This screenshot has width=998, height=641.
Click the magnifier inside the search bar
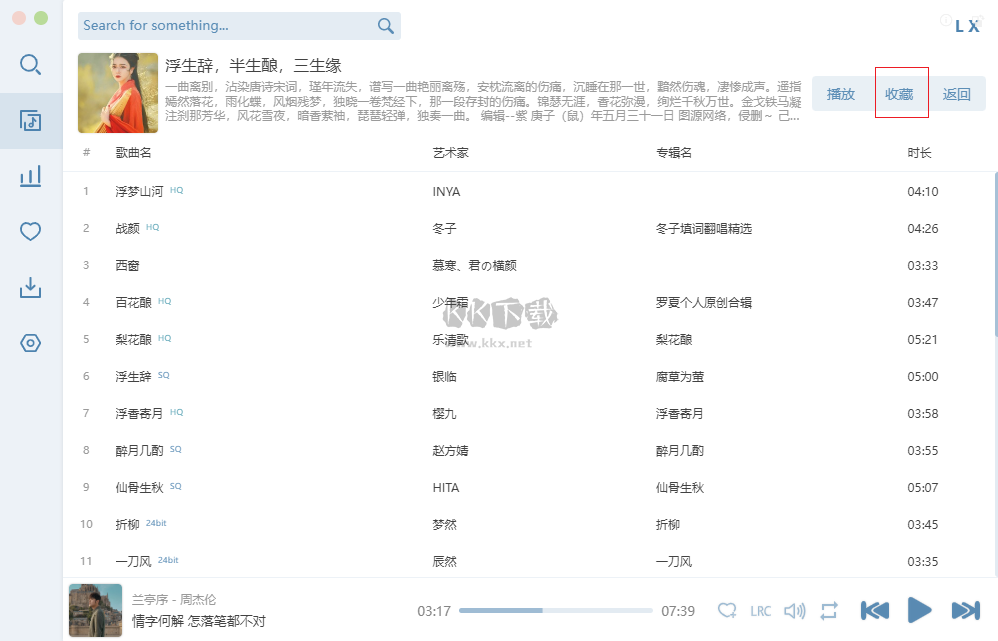click(x=385, y=26)
